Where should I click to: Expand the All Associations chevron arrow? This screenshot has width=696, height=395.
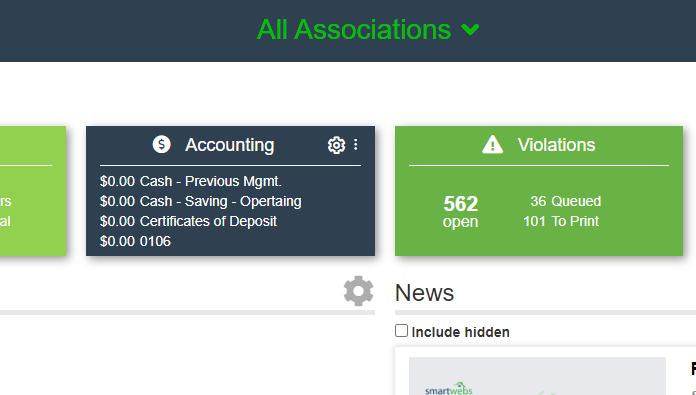coord(470,30)
